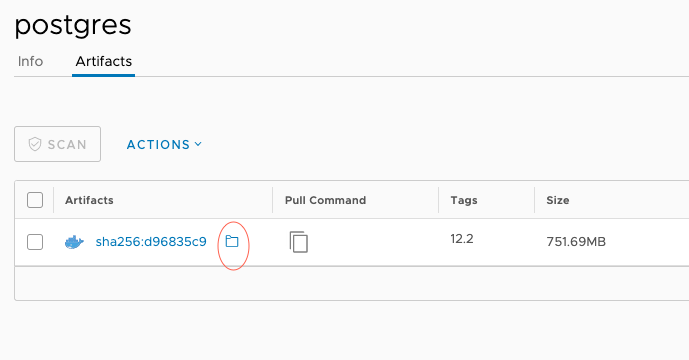The image size is (689, 360).
Task: Select all artifacts checkbox in header
Action: click(x=35, y=200)
